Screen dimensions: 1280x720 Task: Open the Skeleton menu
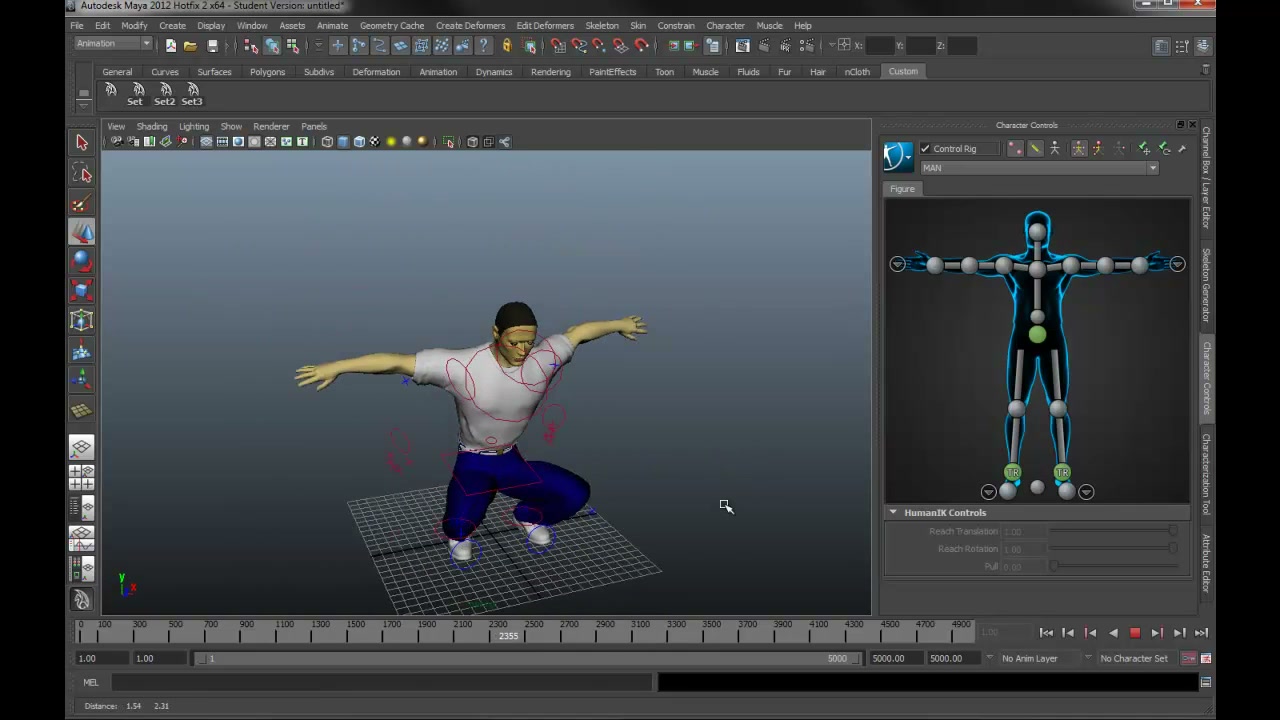coord(602,26)
